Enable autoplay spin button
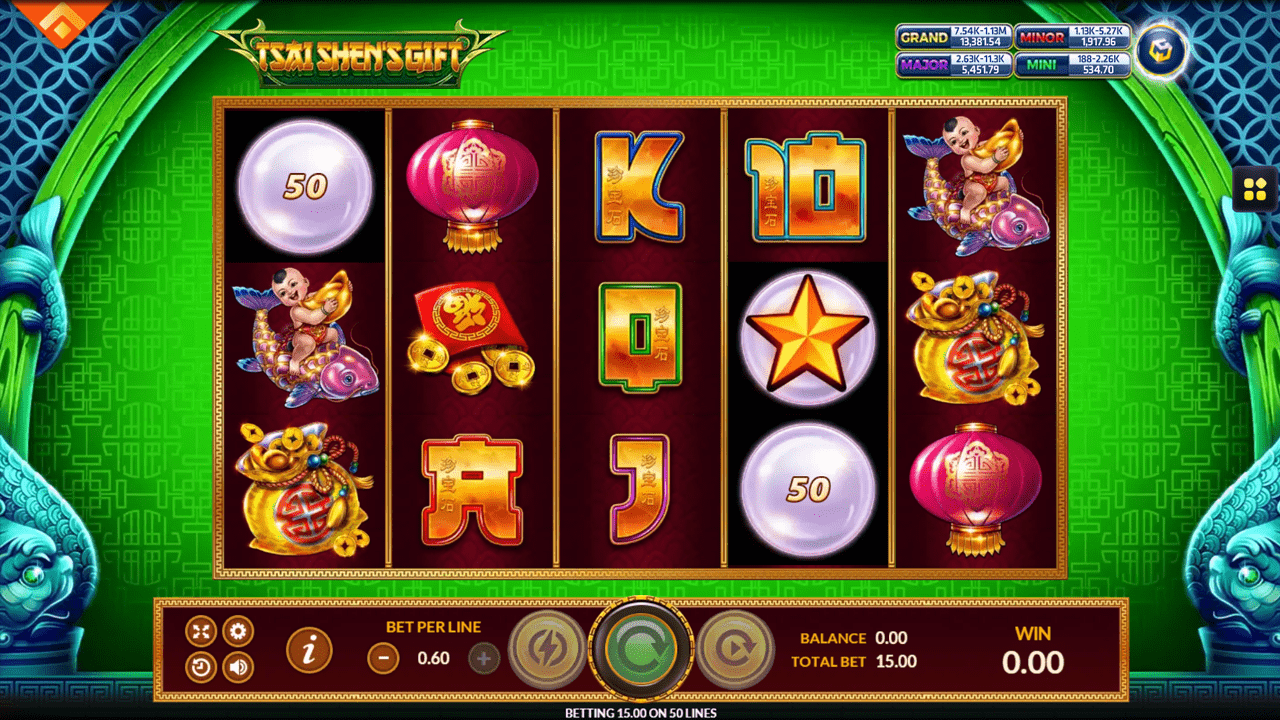 pyautogui.click(x=736, y=649)
